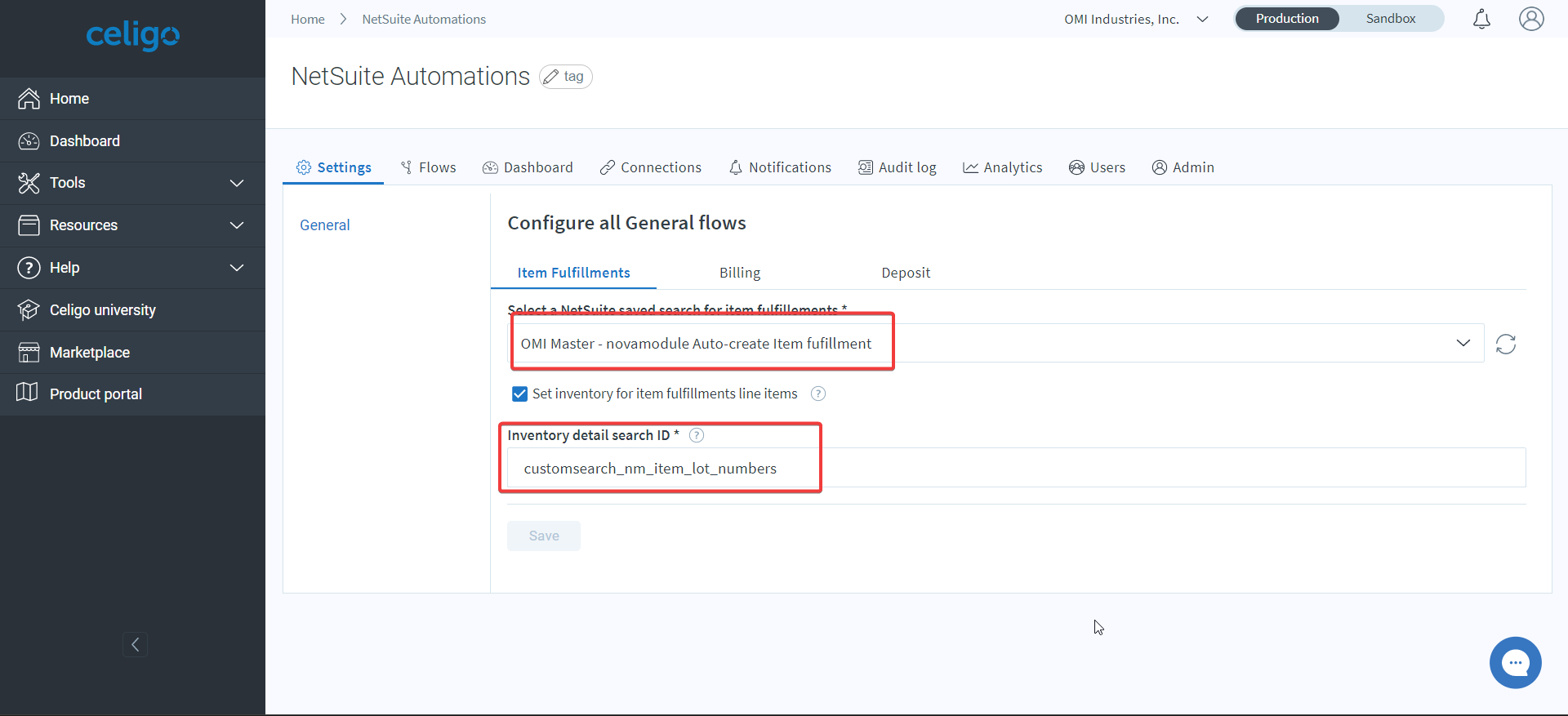Click the NetSuite Automations breadcrumb
1568x716 pixels.
[x=424, y=19]
